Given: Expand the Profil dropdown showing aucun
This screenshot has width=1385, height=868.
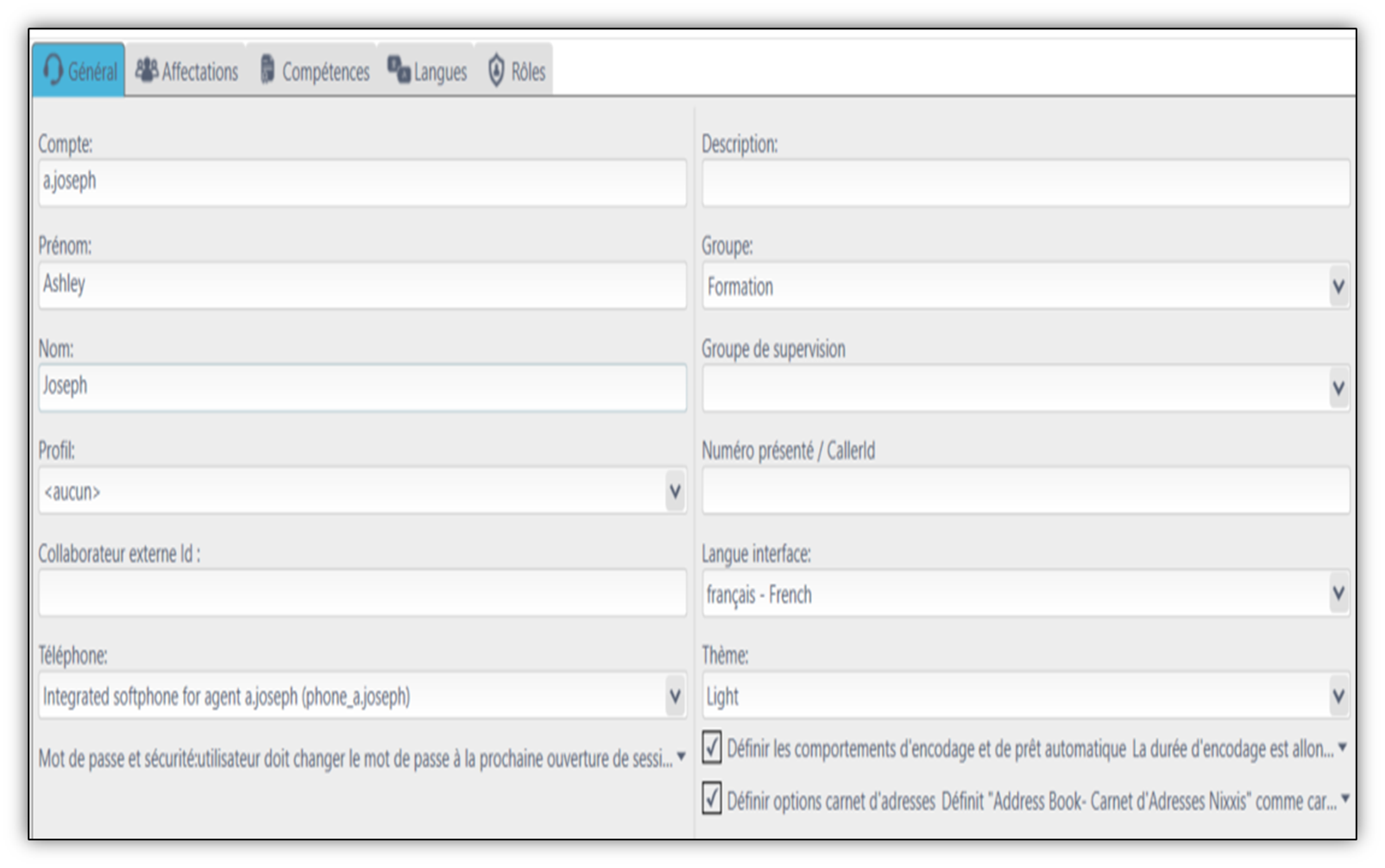Looking at the screenshot, I should coord(362,492).
